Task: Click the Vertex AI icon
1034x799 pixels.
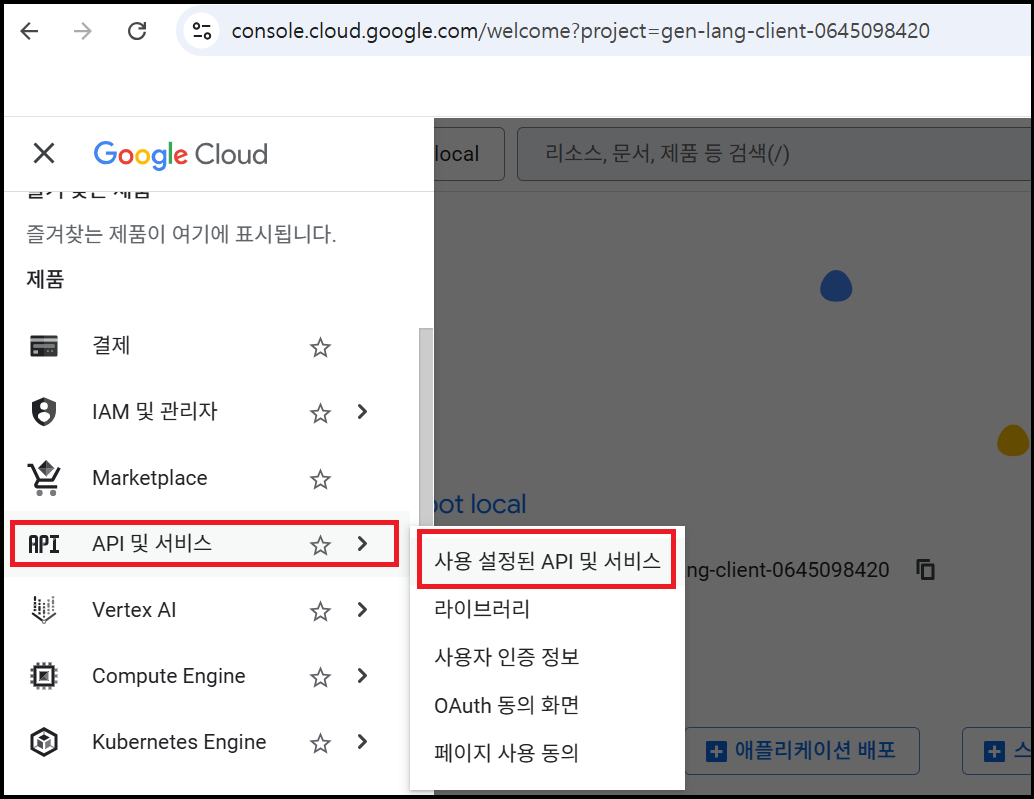Action: click(44, 610)
